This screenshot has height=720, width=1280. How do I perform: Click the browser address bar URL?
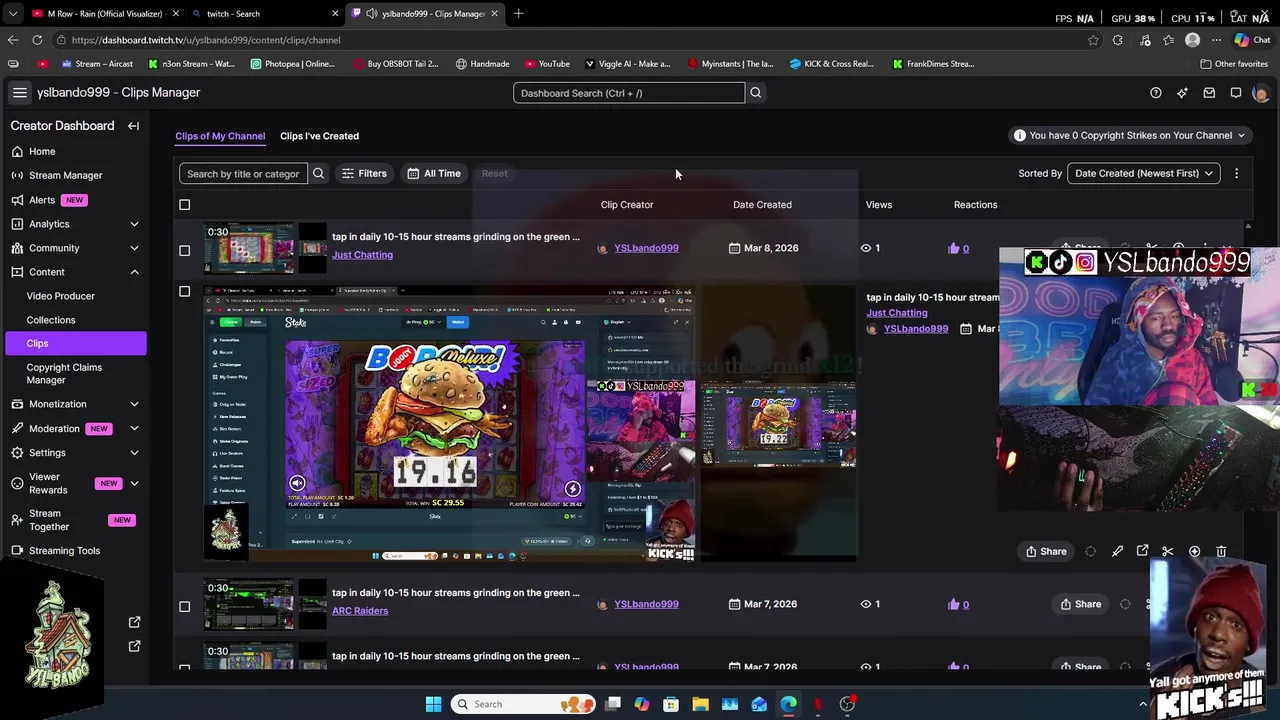pos(206,40)
